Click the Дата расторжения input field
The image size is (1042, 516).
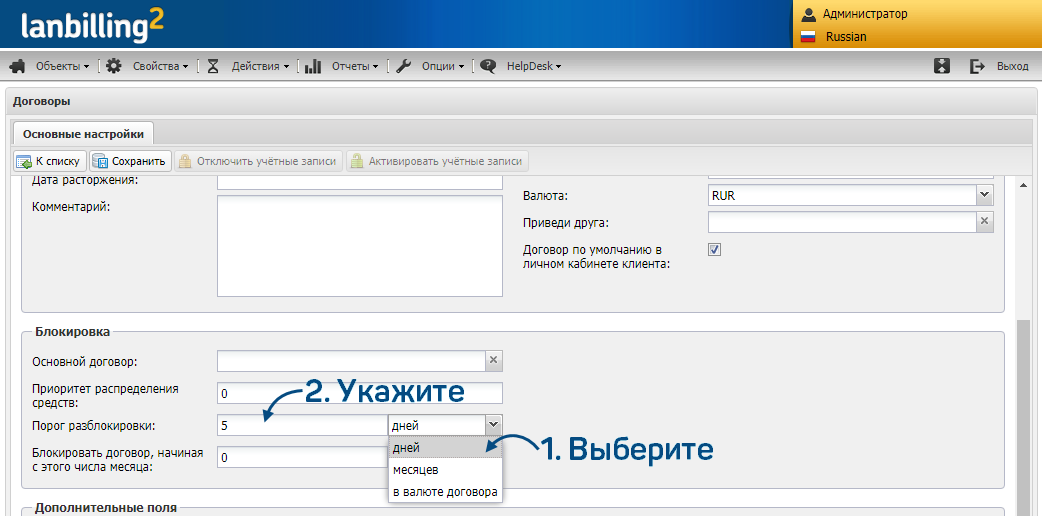point(360,183)
